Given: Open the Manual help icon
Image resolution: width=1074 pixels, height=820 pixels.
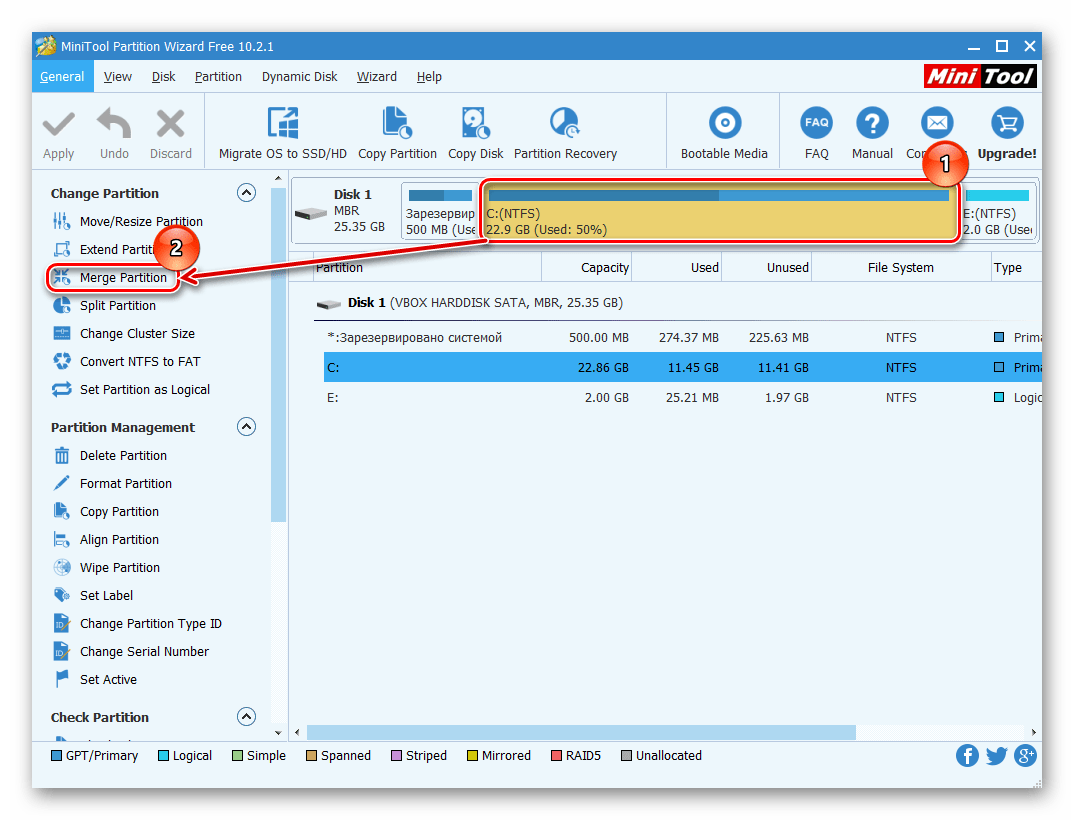Looking at the screenshot, I should [x=872, y=123].
